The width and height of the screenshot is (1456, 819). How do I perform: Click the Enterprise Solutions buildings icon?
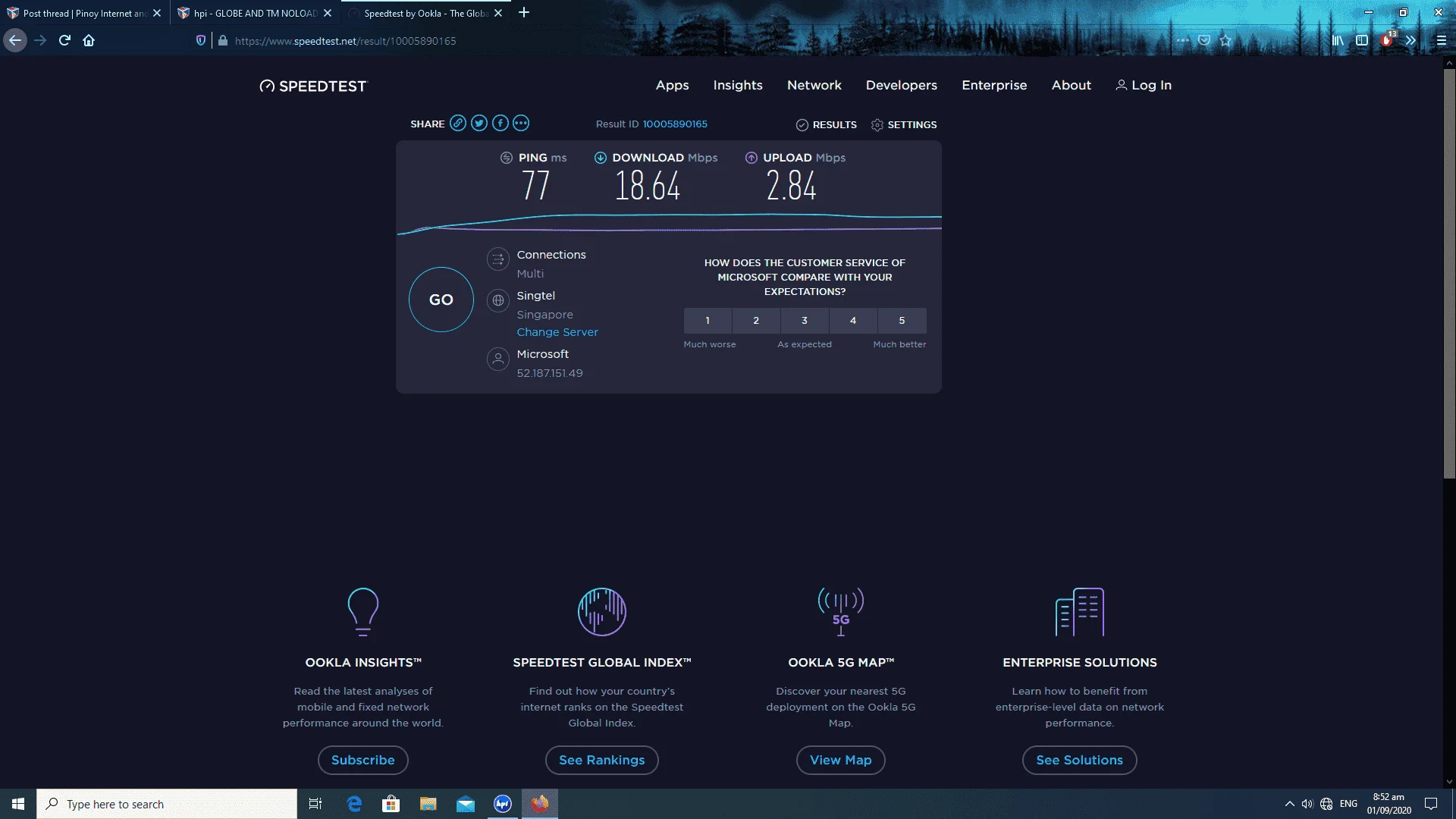1080,611
